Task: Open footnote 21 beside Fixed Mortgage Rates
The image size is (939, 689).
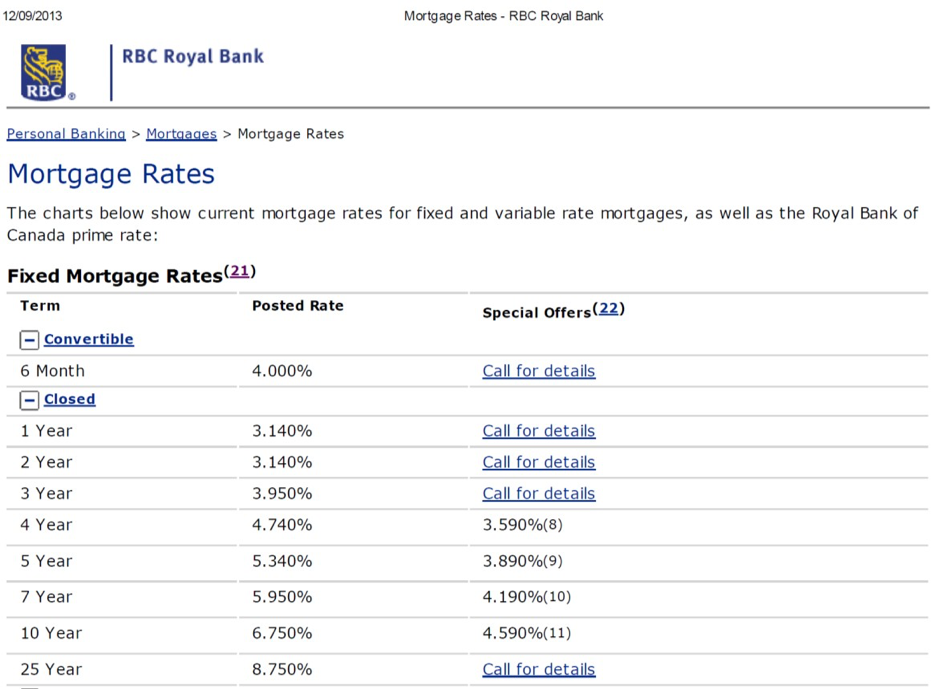Action: click(240, 271)
